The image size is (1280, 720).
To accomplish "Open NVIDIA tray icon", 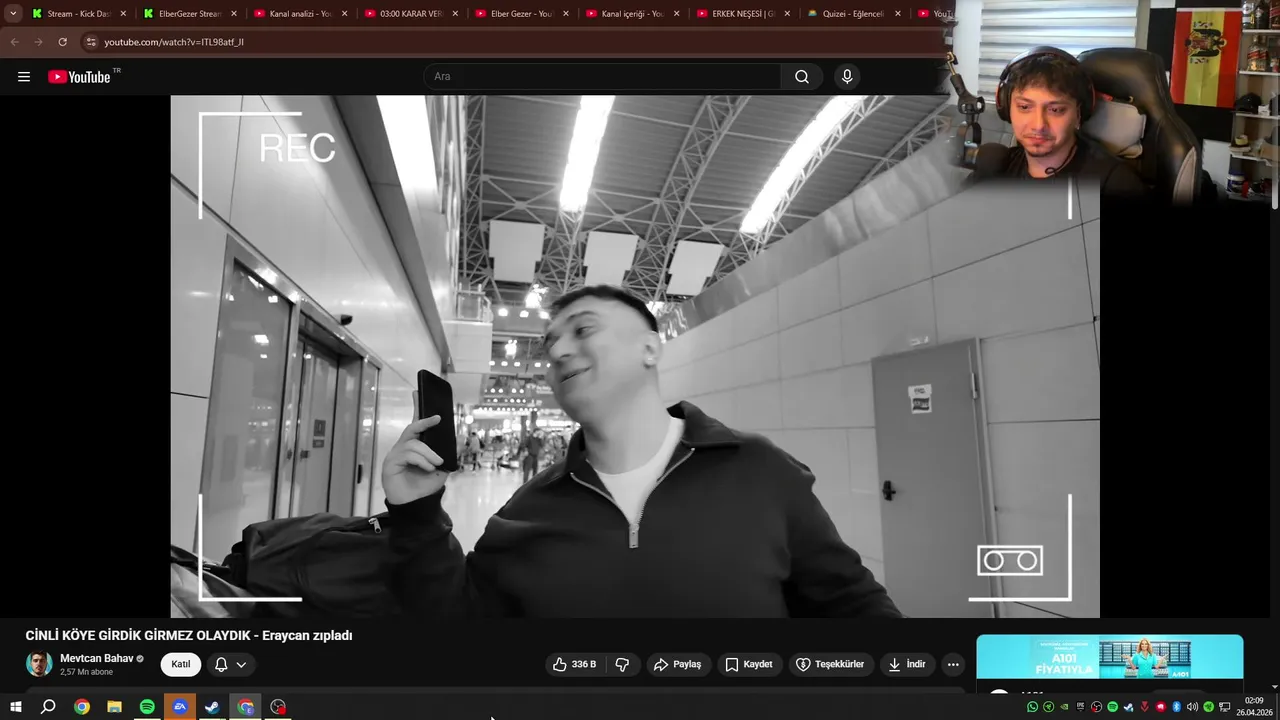I will coord(1064,707).
